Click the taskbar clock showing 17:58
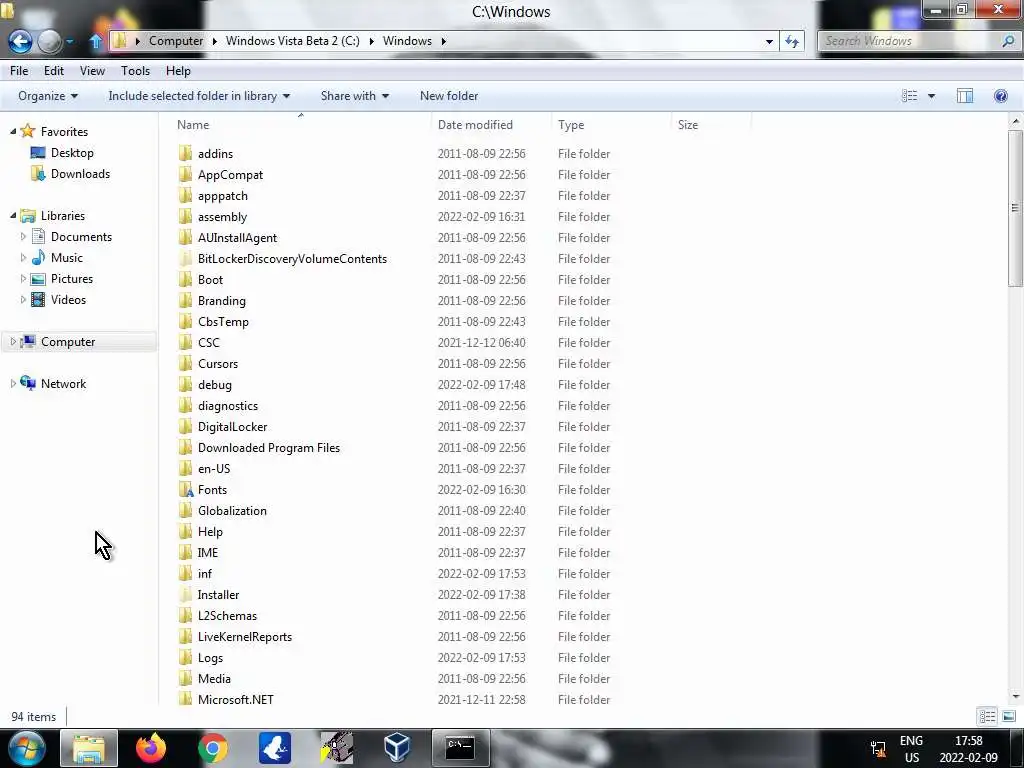The width and height of the screenshot is (1024, 768). pyautogui.click(x=968, y=749)
